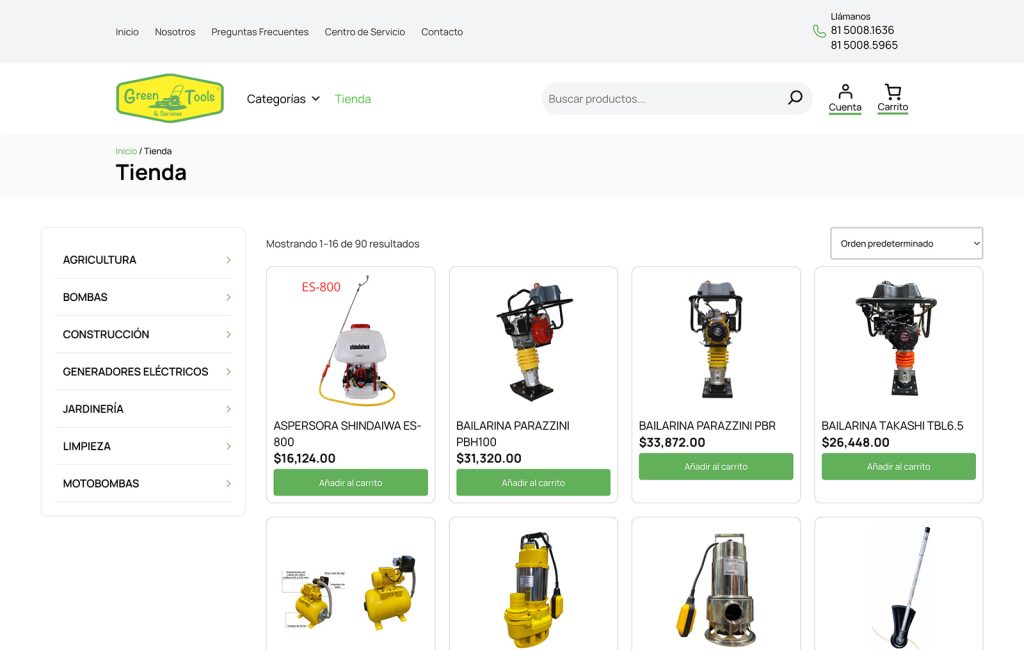Select Preguntas Frecuentes in the top menu
The width and height of the screenshot is (1024, 650).
coord(258,31)
